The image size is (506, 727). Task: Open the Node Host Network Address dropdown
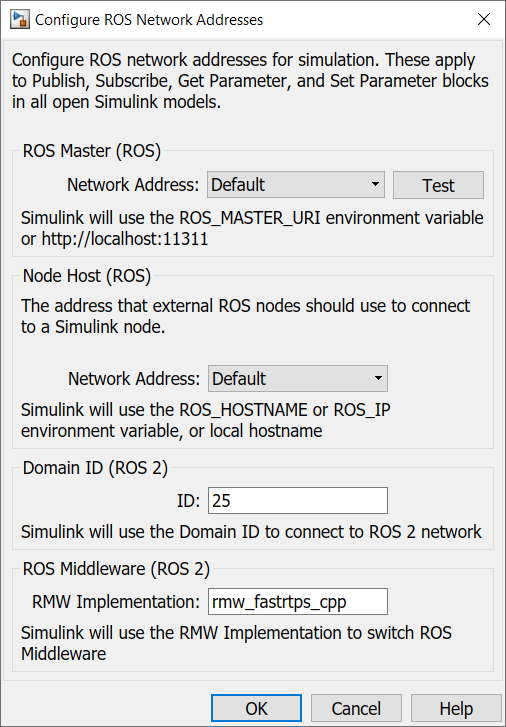298,378
